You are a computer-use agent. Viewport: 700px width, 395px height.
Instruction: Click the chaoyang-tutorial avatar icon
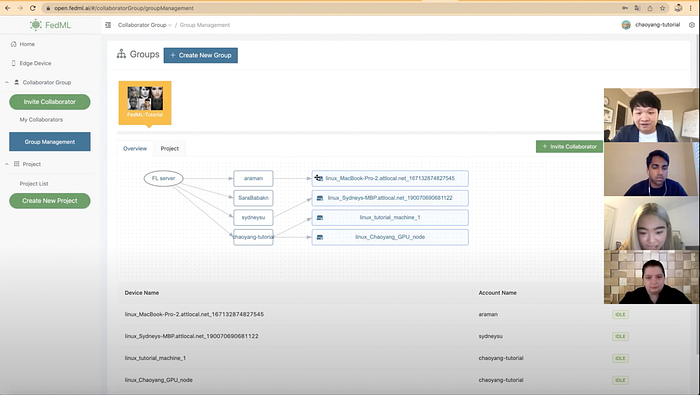(x=626, y=25)
